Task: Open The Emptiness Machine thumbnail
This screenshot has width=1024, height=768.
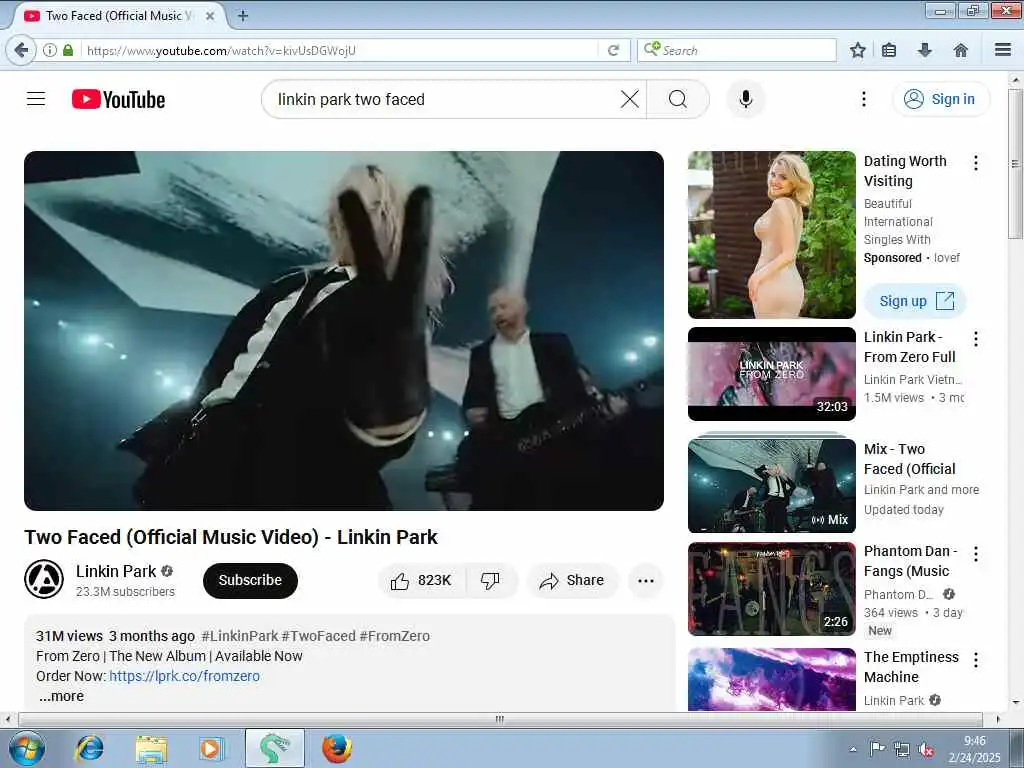Action: [x=771, y=679]
